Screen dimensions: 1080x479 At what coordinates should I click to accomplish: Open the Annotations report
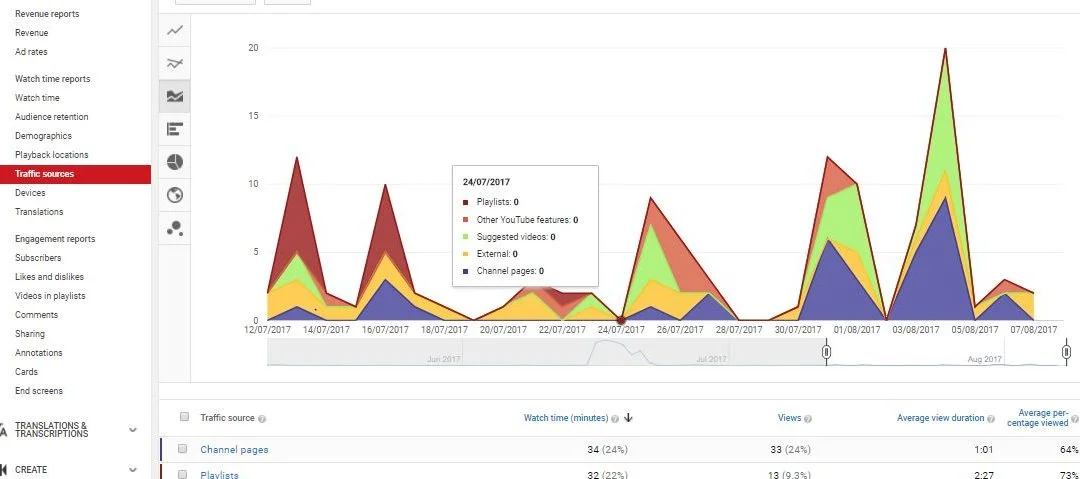(39, 353)
